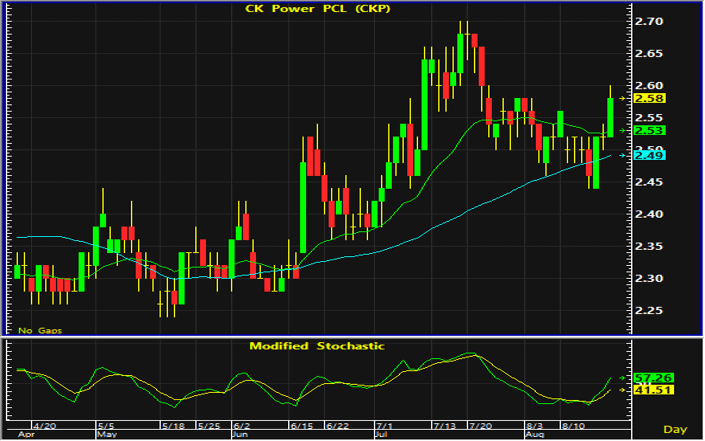The height and width of the screenshot is (441, 705).
Task: Click the 2.35 price axis label
Action: click(x=649, y=246)
